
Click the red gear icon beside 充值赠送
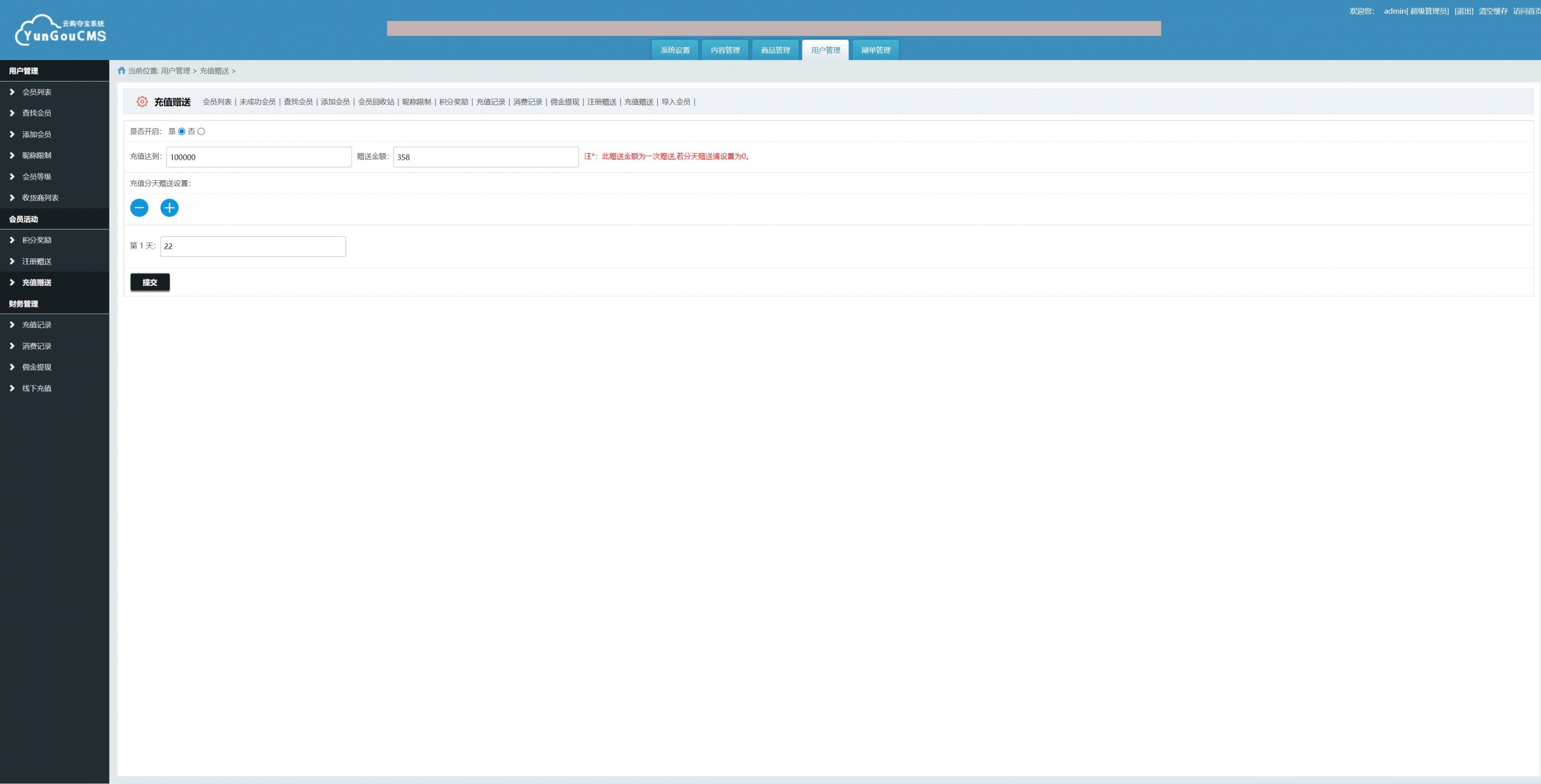coord(142,102)
